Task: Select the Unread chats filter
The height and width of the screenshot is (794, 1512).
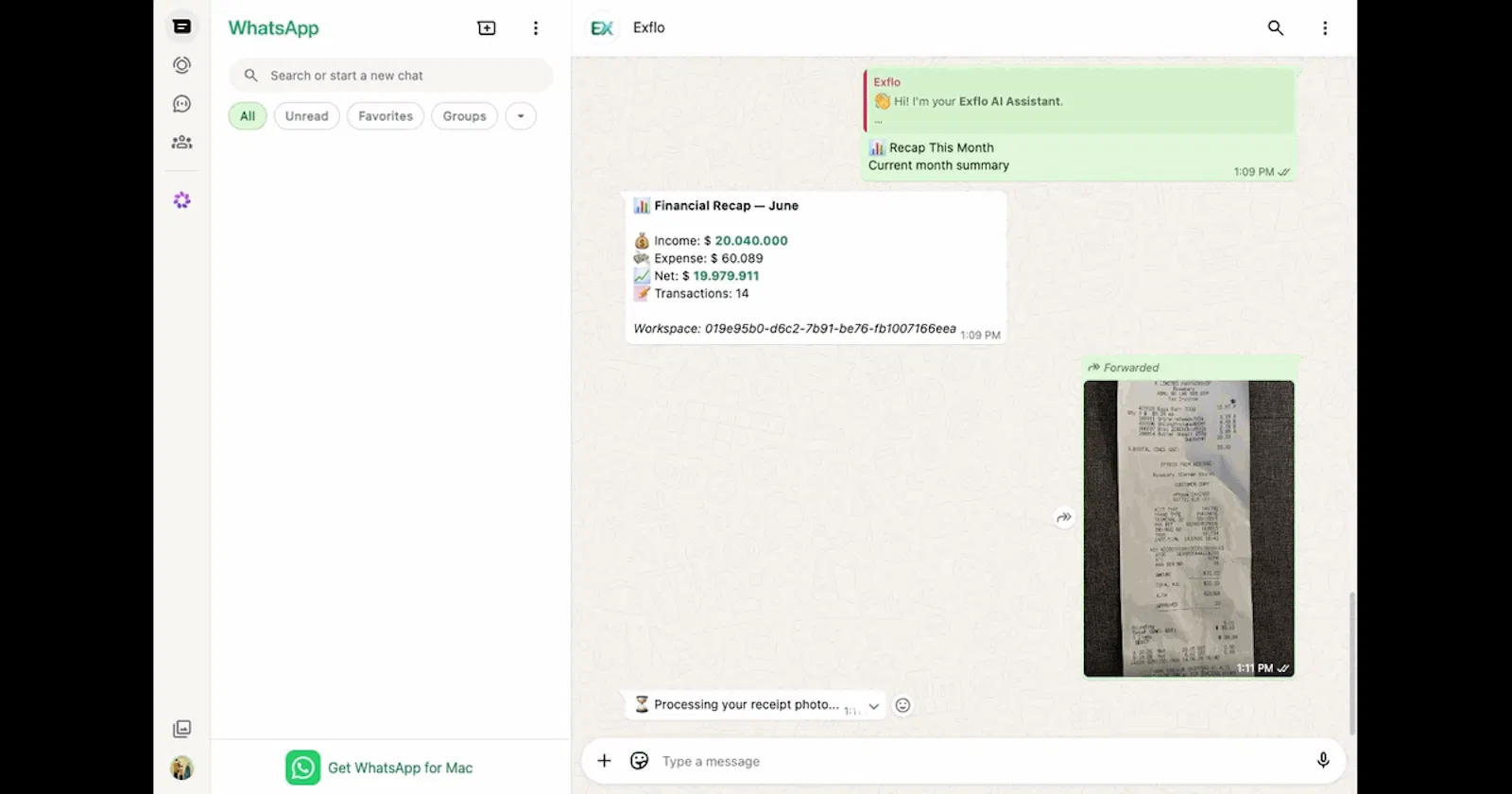Action: click(307, 116)
